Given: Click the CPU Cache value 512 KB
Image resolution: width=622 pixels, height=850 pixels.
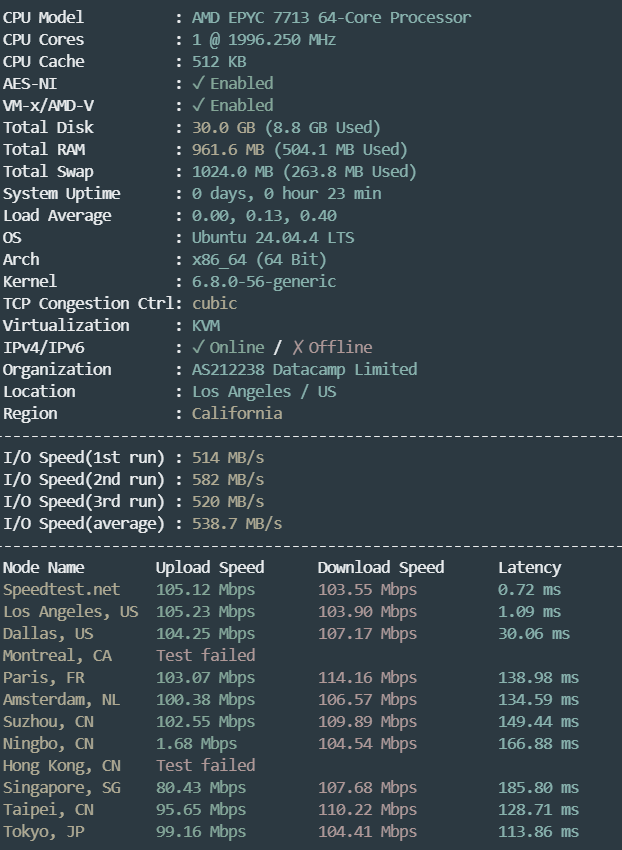Looking at the screenshot, I should point(219,61).
